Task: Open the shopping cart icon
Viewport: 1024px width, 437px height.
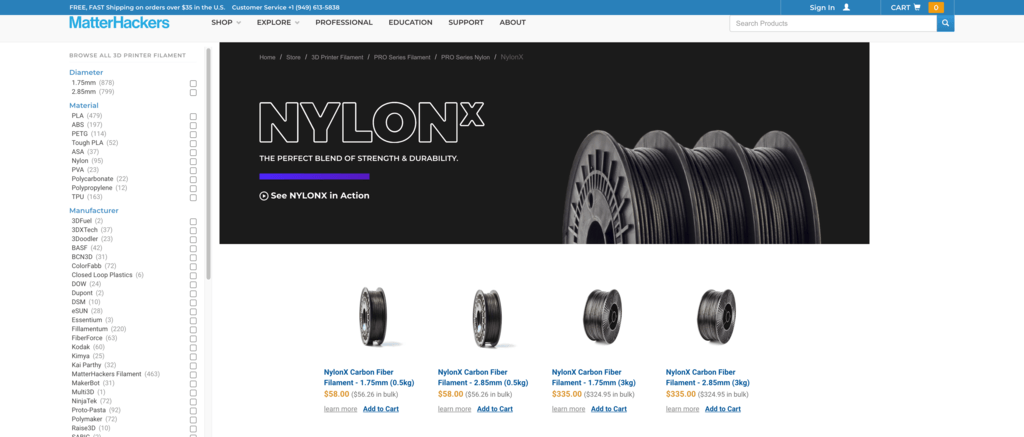Action: pos(917,7)
